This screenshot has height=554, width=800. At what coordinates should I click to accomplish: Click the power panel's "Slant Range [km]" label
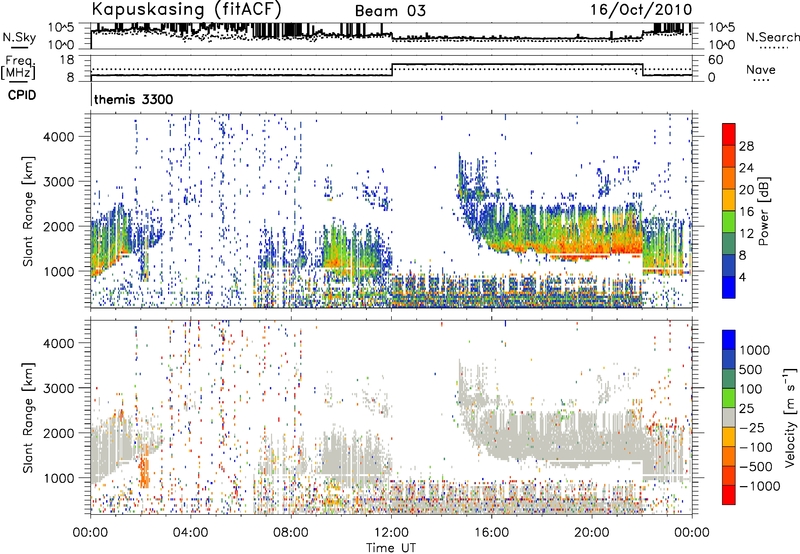pos(28,211)
